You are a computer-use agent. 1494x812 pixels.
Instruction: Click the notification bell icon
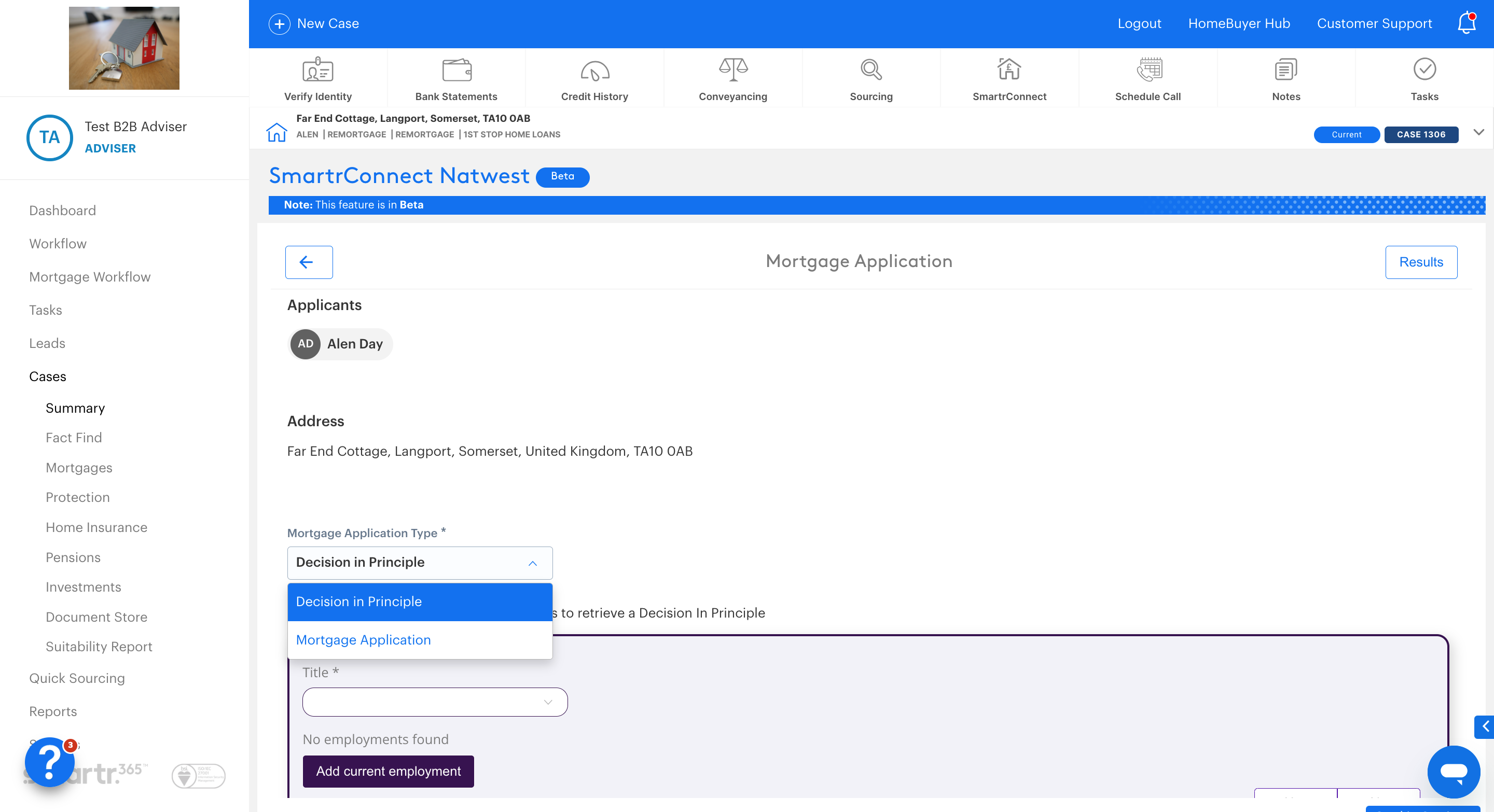click(x=1466, y=23)
